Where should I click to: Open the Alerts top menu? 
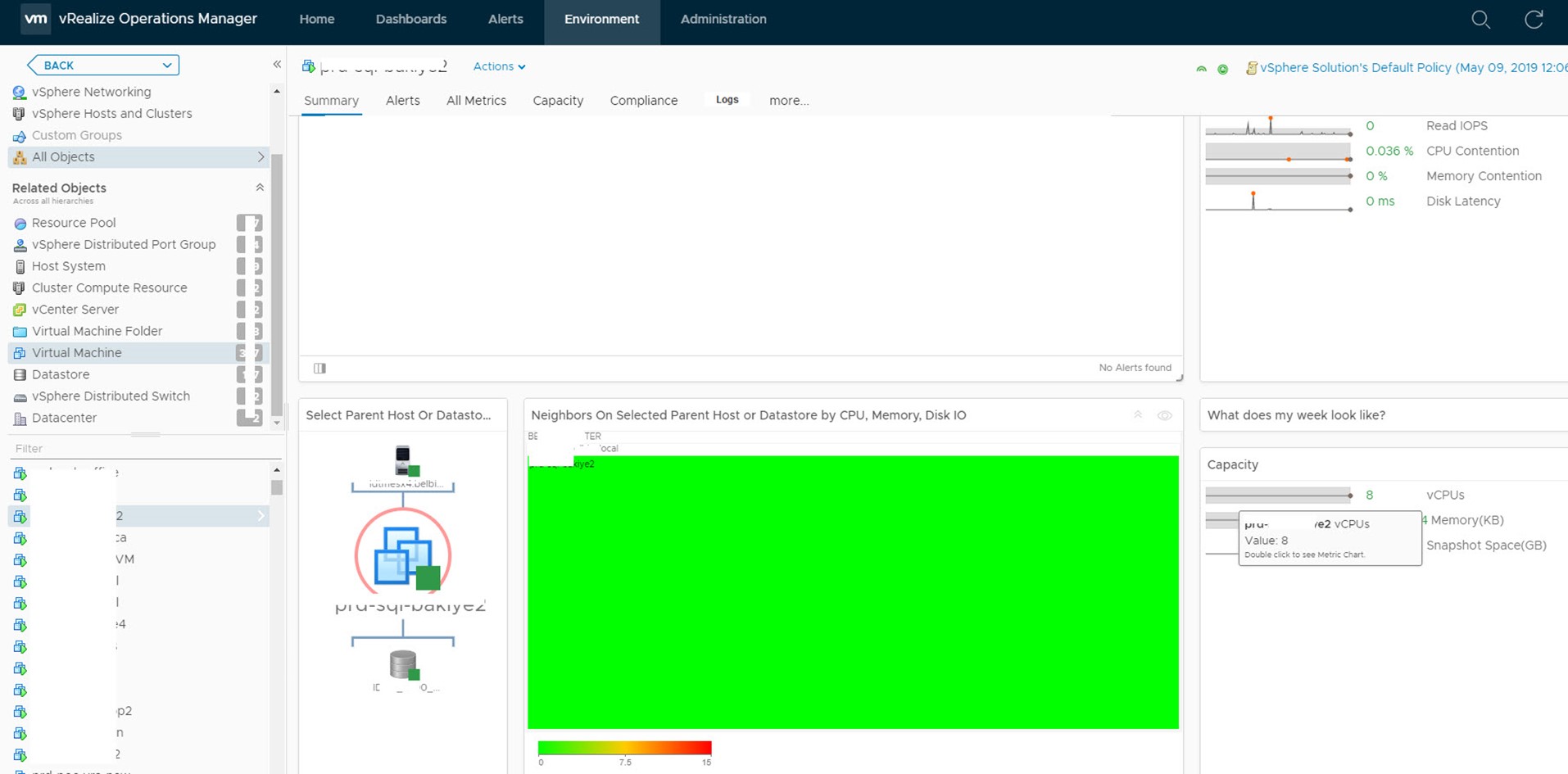(x=505, y=19)
